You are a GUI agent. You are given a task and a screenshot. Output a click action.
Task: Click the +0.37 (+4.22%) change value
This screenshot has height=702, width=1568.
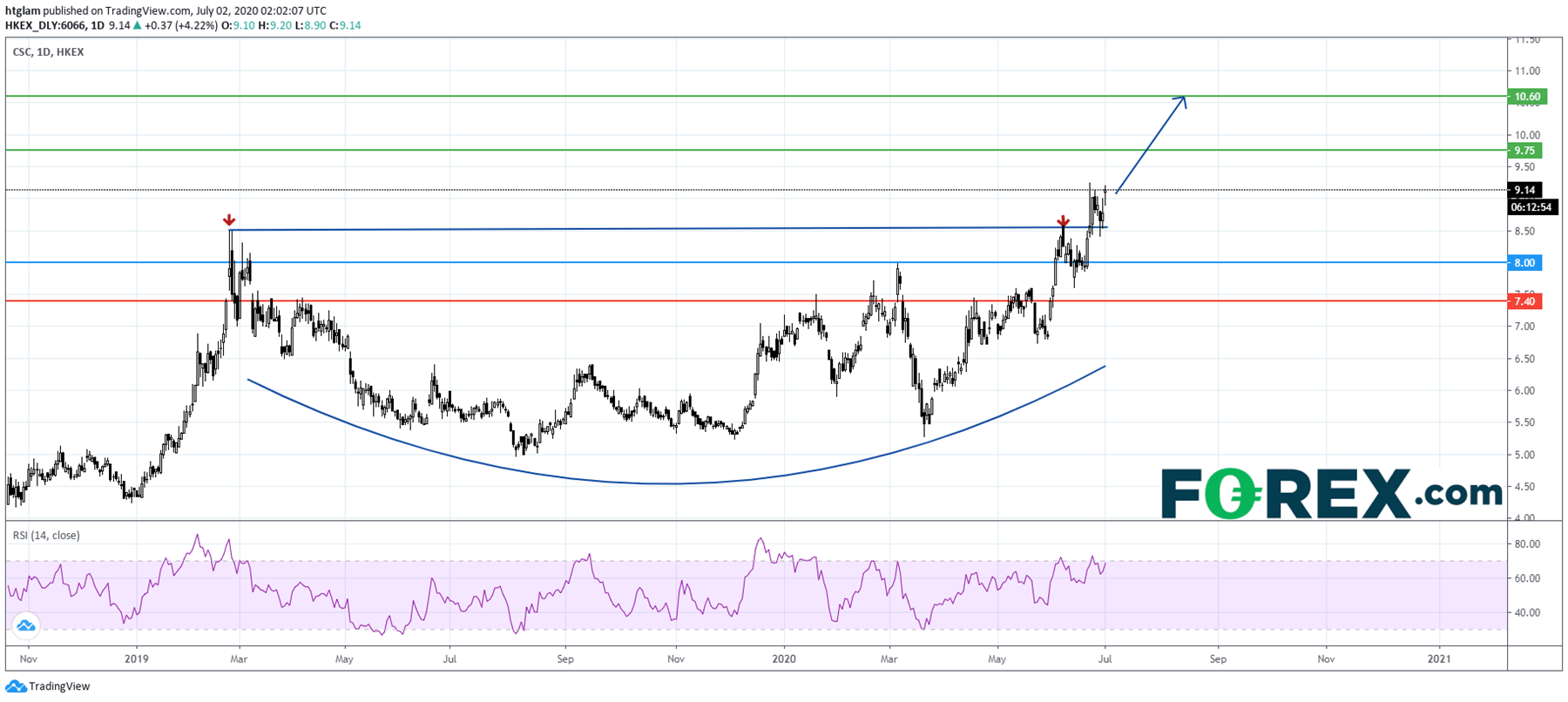click(180, 25)
